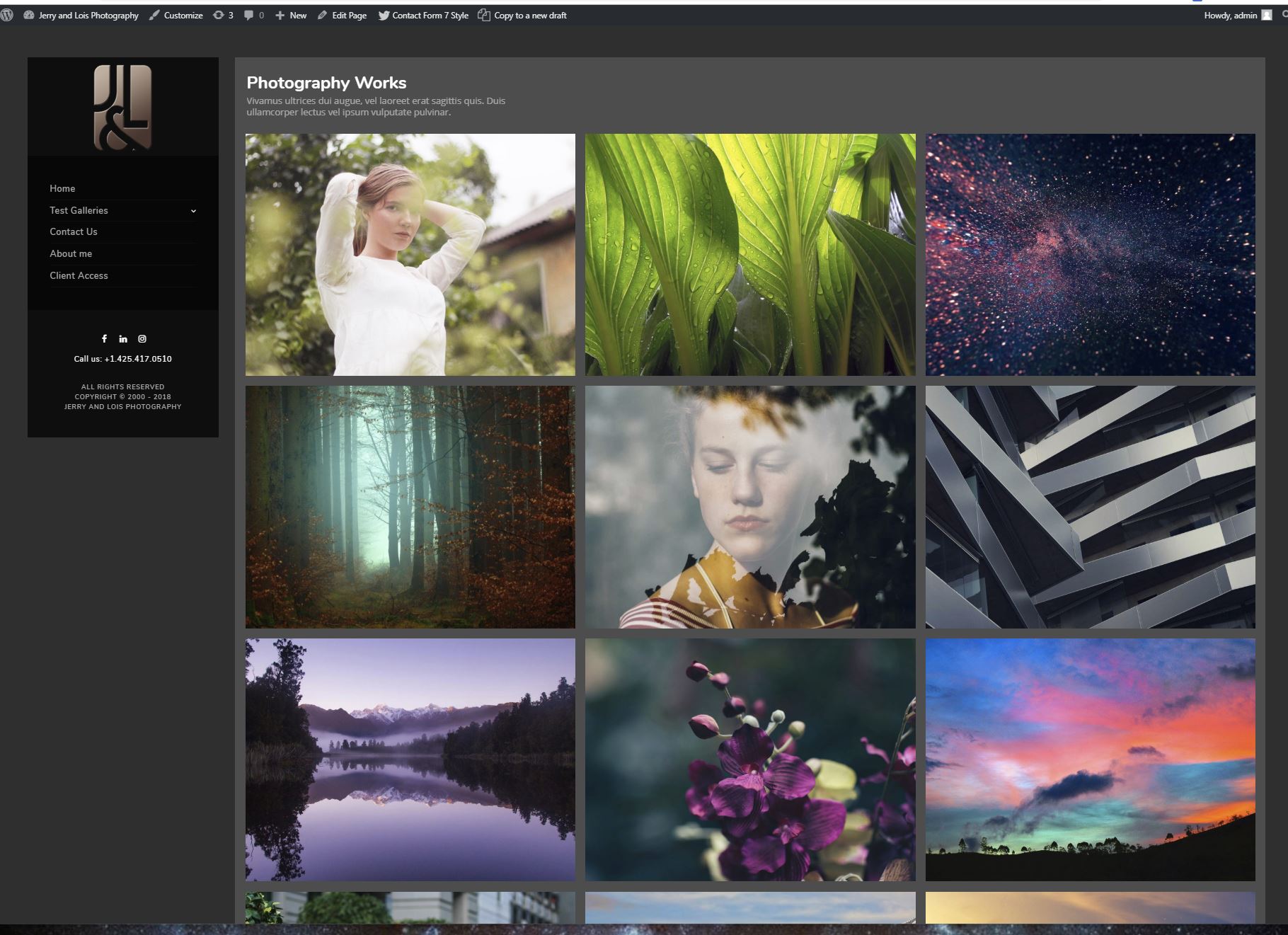Image resolution: width=1288 pixels, height=935 pixels.
Task: Click the updates icon showing 3
Action: point(223,15)
